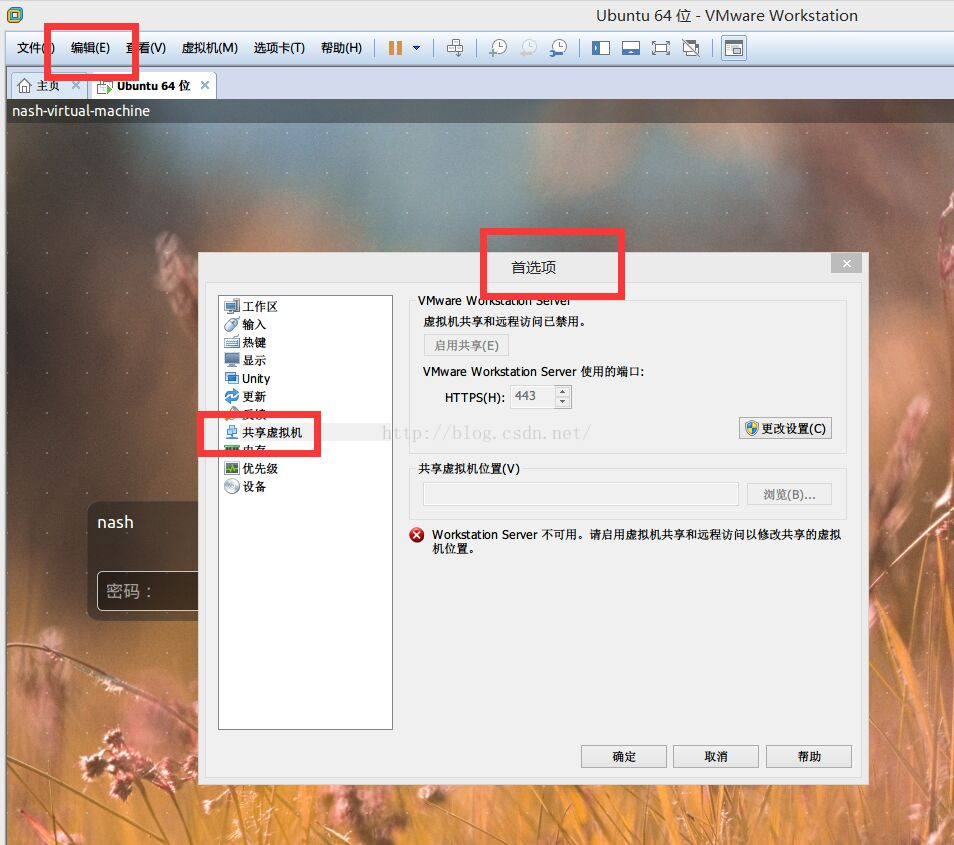Click the red error icon
Viewport: 954px width, 845px height.
[x=417, y=535]
